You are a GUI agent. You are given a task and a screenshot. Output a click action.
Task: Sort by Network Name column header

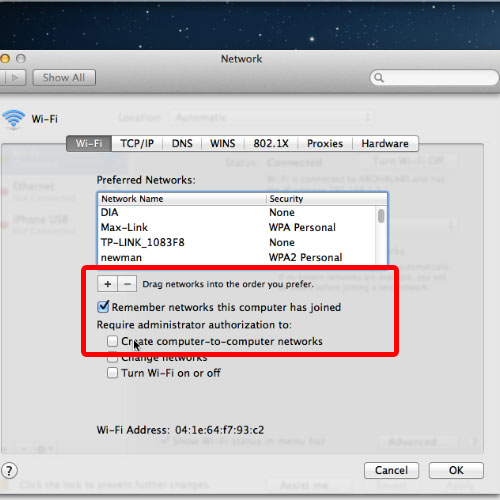coord(182,199)
